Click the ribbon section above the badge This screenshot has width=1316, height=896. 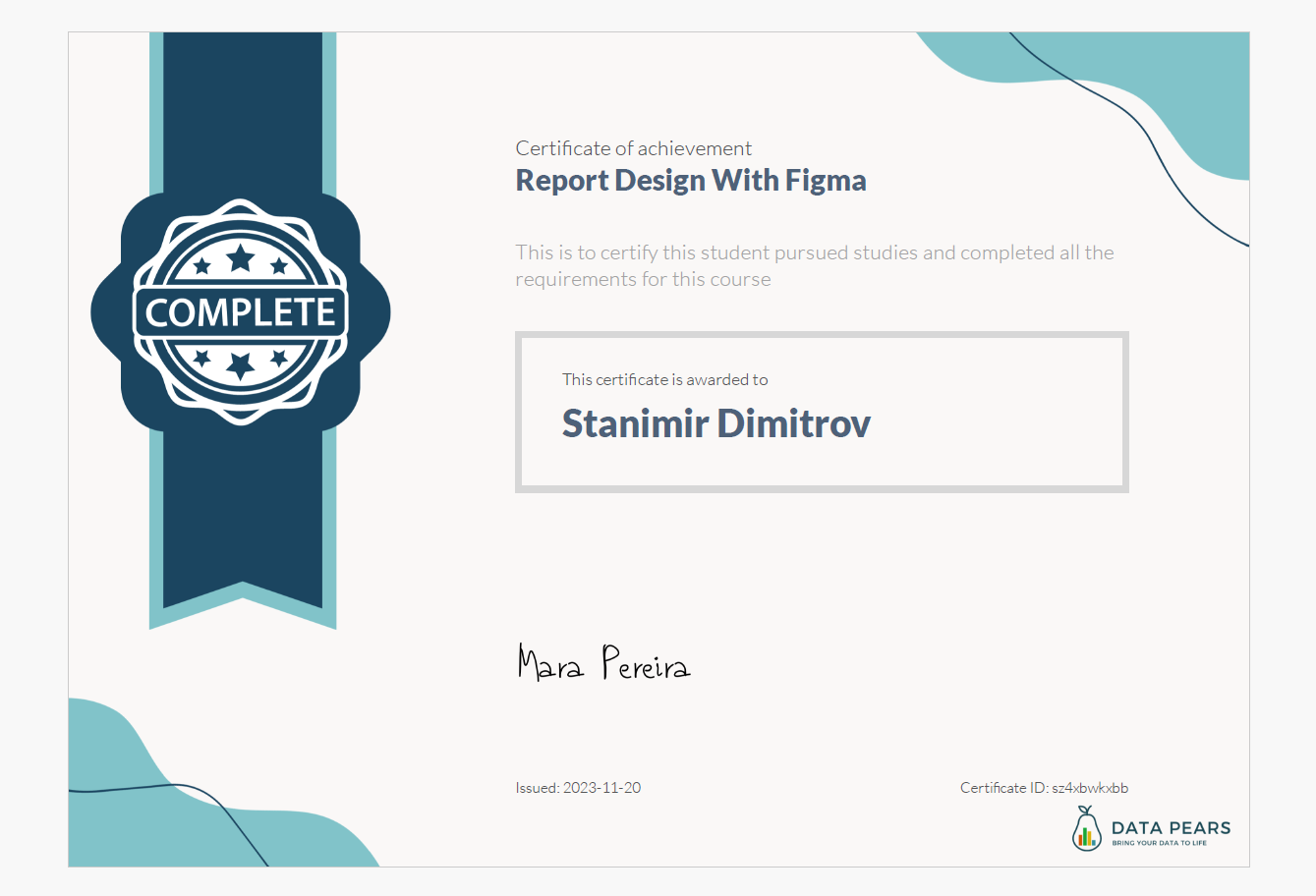point(242,108)
